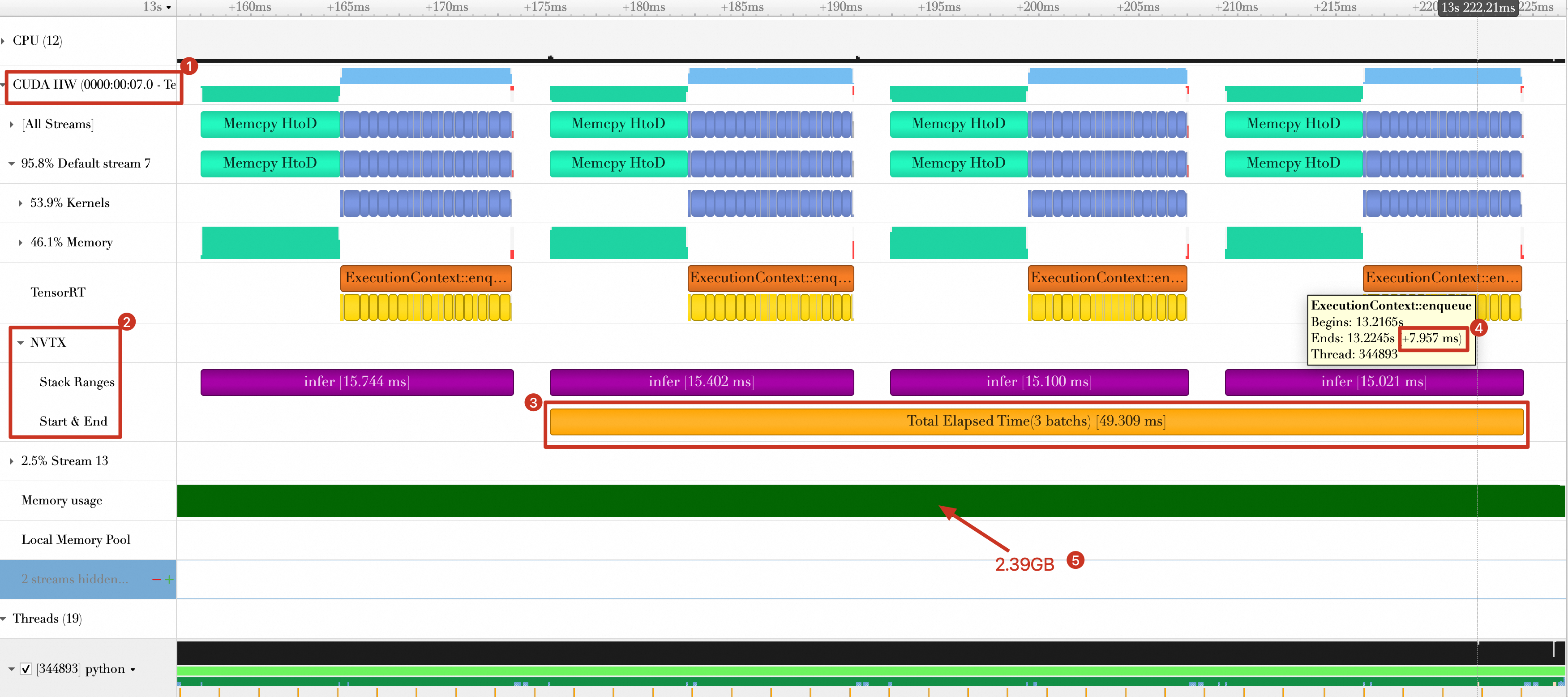Expand the [All Streams] row
This screenshot has height=697, width=1568.
tap(12, 124)
